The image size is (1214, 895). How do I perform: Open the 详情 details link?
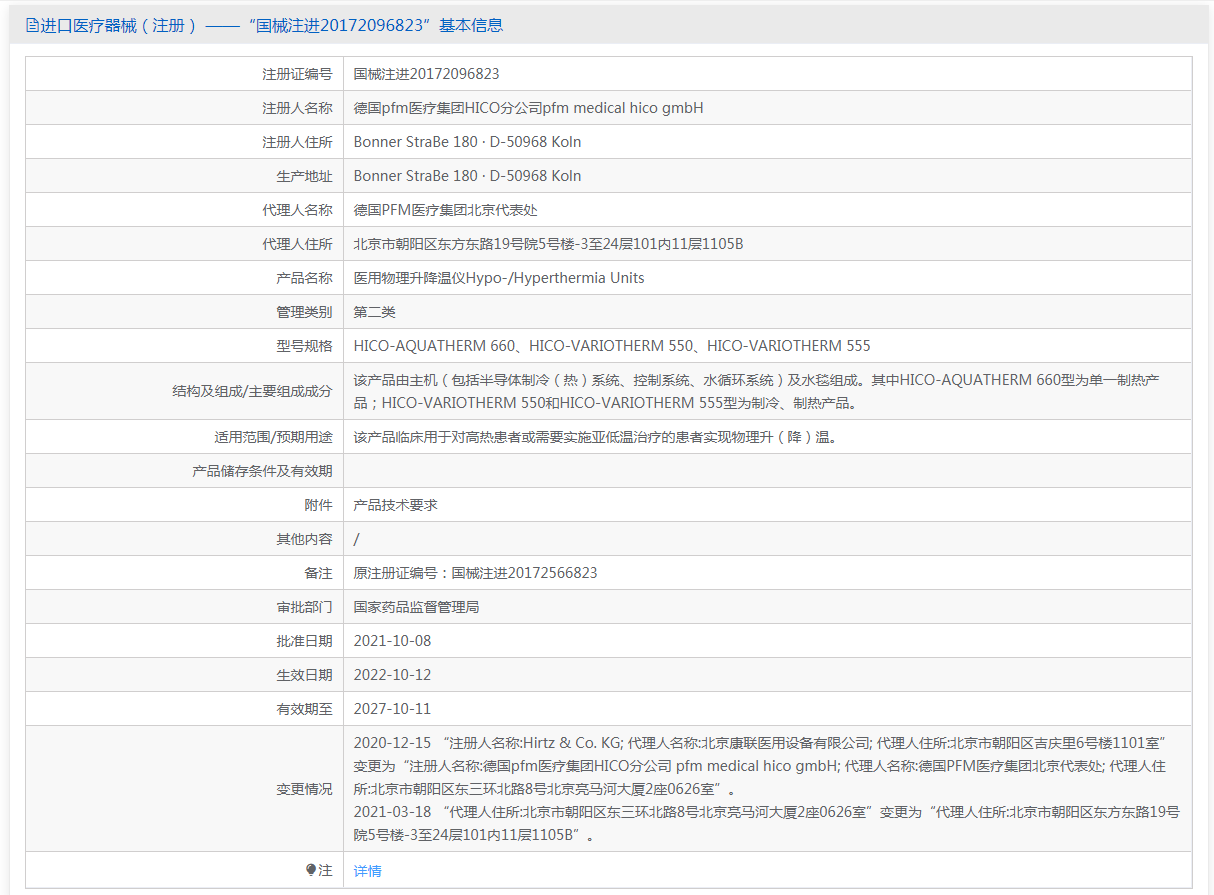point(367,871)
